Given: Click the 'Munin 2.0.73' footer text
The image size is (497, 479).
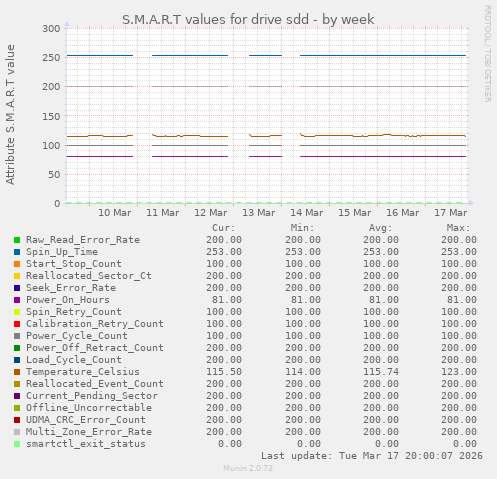Looking at the screenshot, I should click(x=248, y=468).
